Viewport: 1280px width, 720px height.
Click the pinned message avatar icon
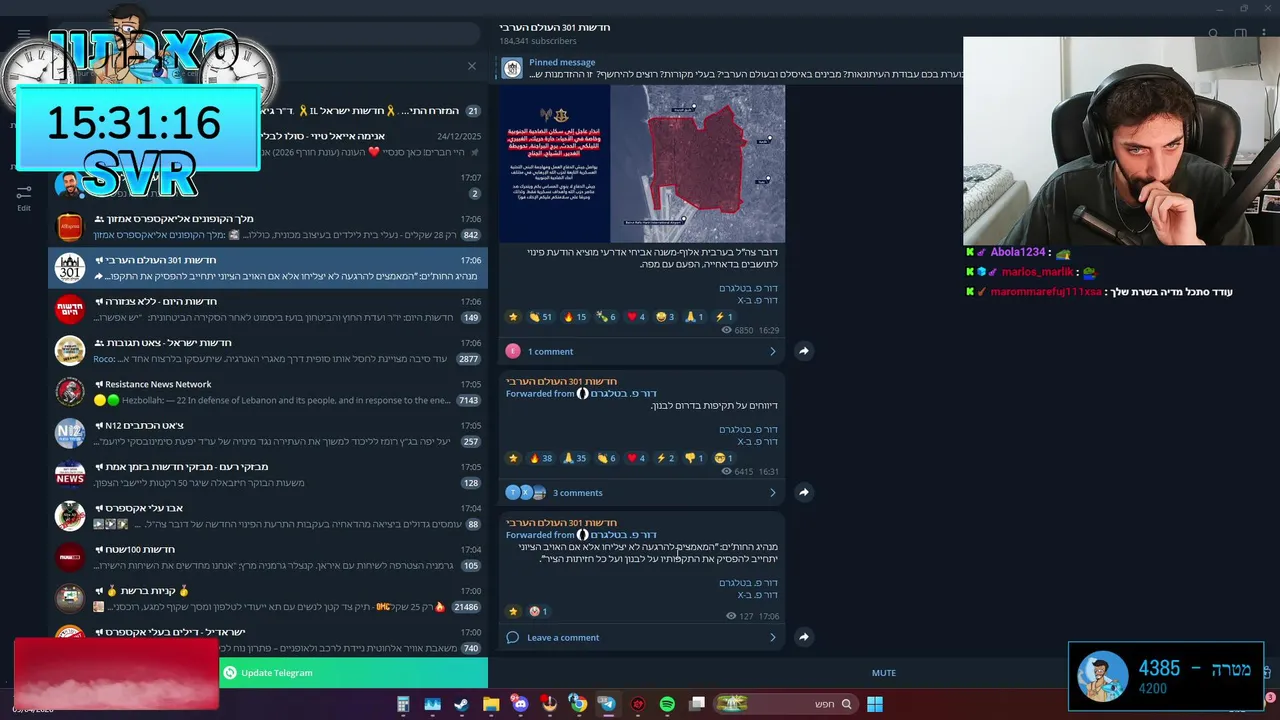(x=512, y=68)
